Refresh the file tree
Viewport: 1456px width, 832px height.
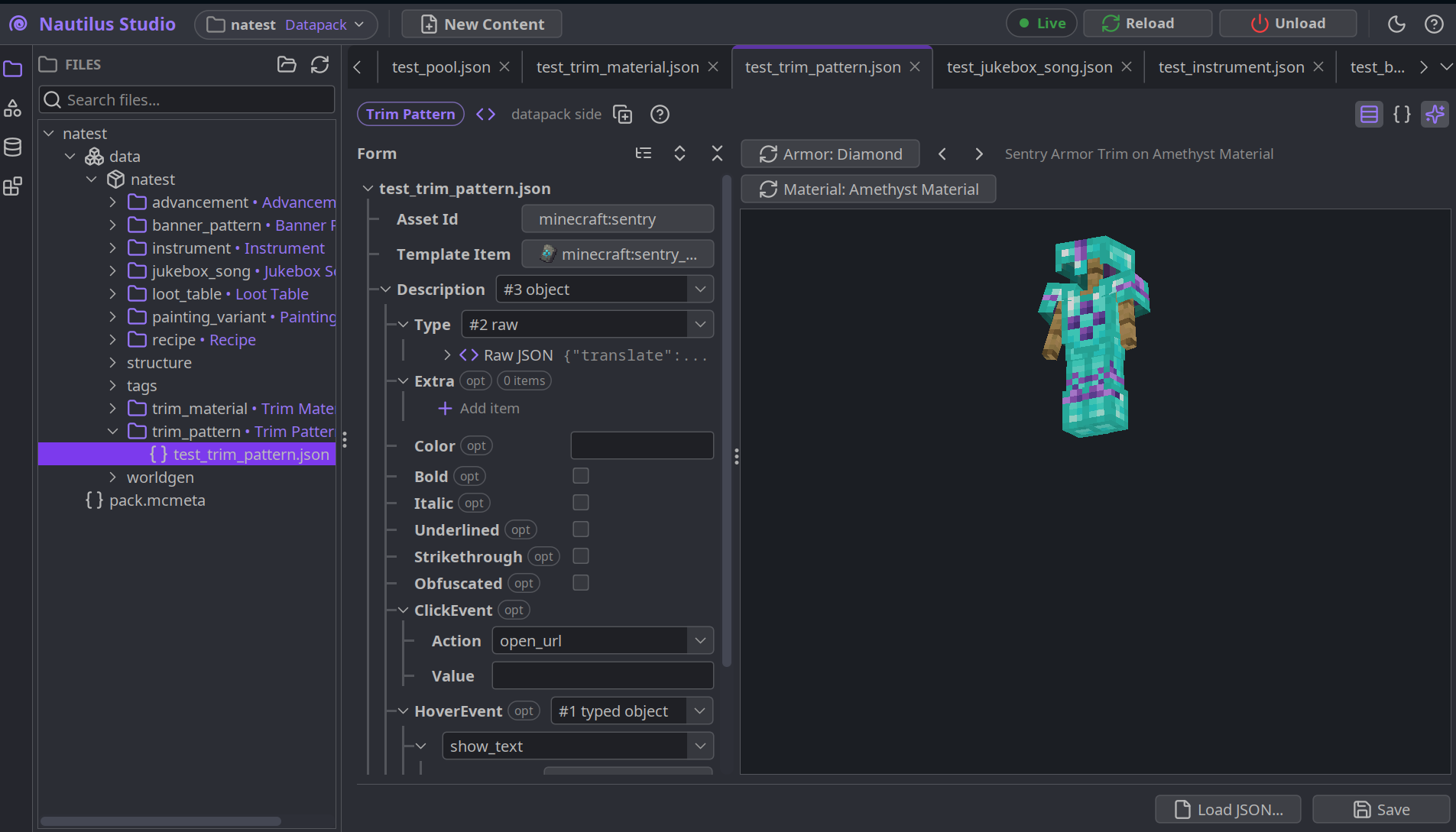[320, 65]
